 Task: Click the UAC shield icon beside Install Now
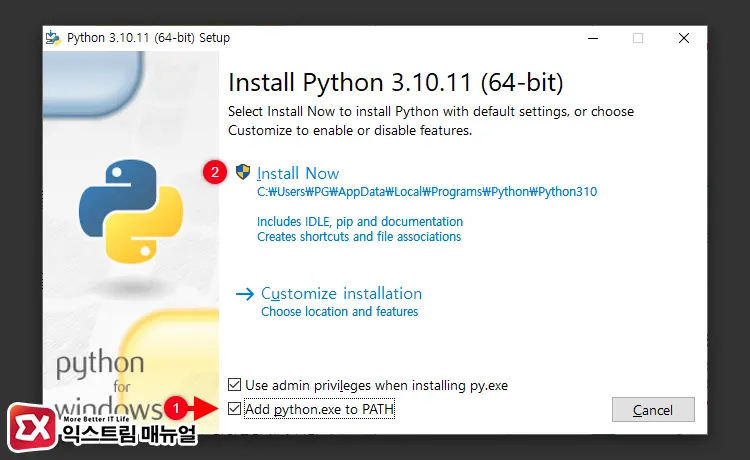click(x=242, y=172)
